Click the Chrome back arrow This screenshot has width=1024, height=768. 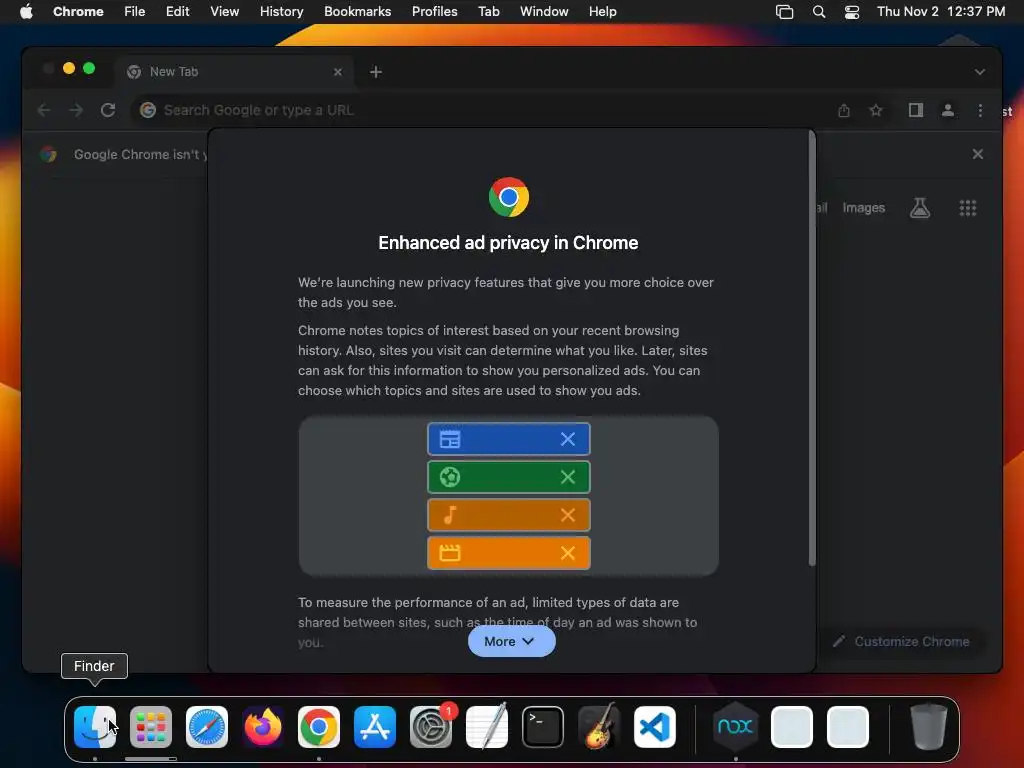(44, 110)
